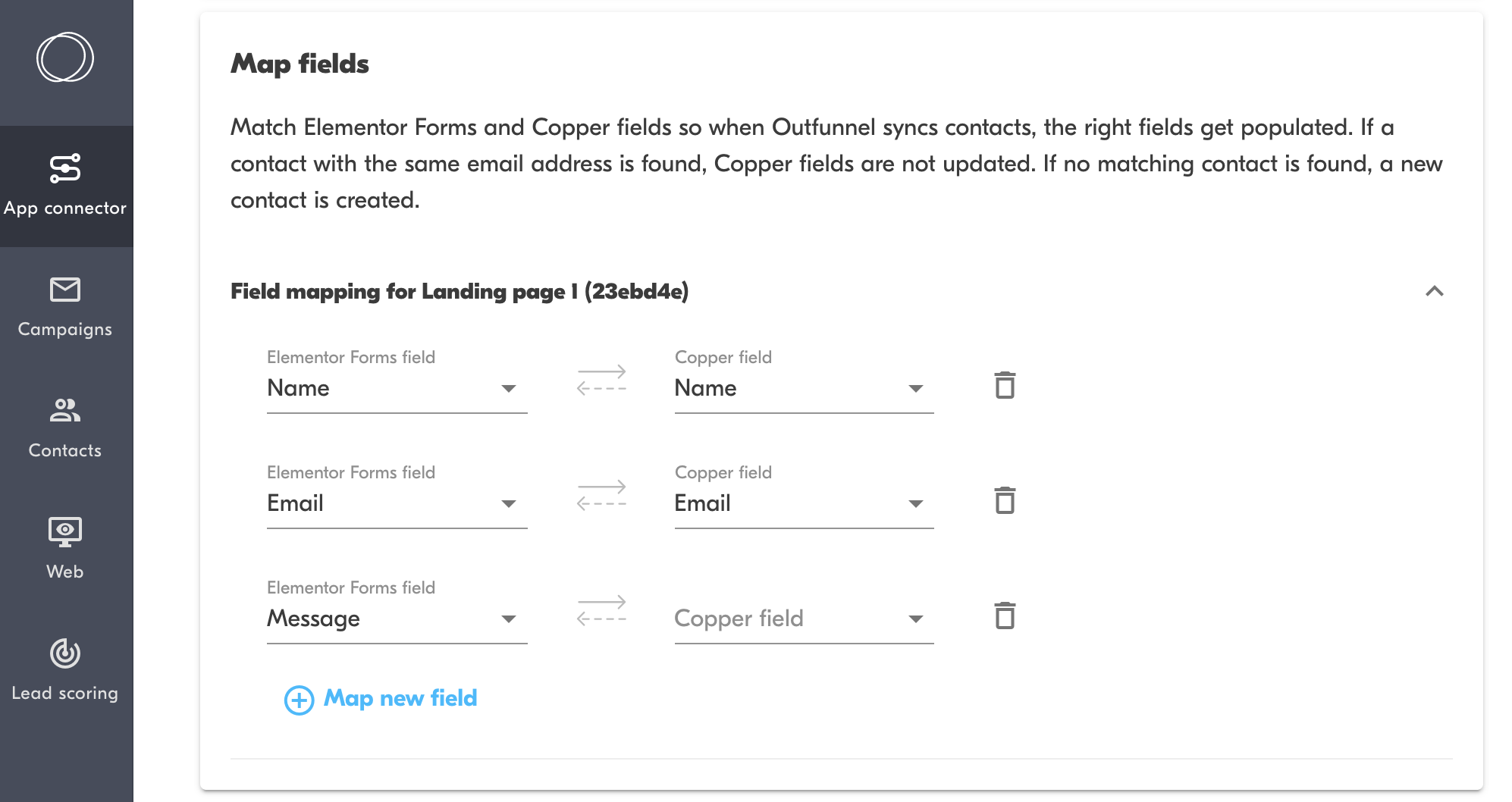This screenshot has width=1512, height=802.
Task: Open Copper field dropdown showing Name
Action: (x=803, y=389)
